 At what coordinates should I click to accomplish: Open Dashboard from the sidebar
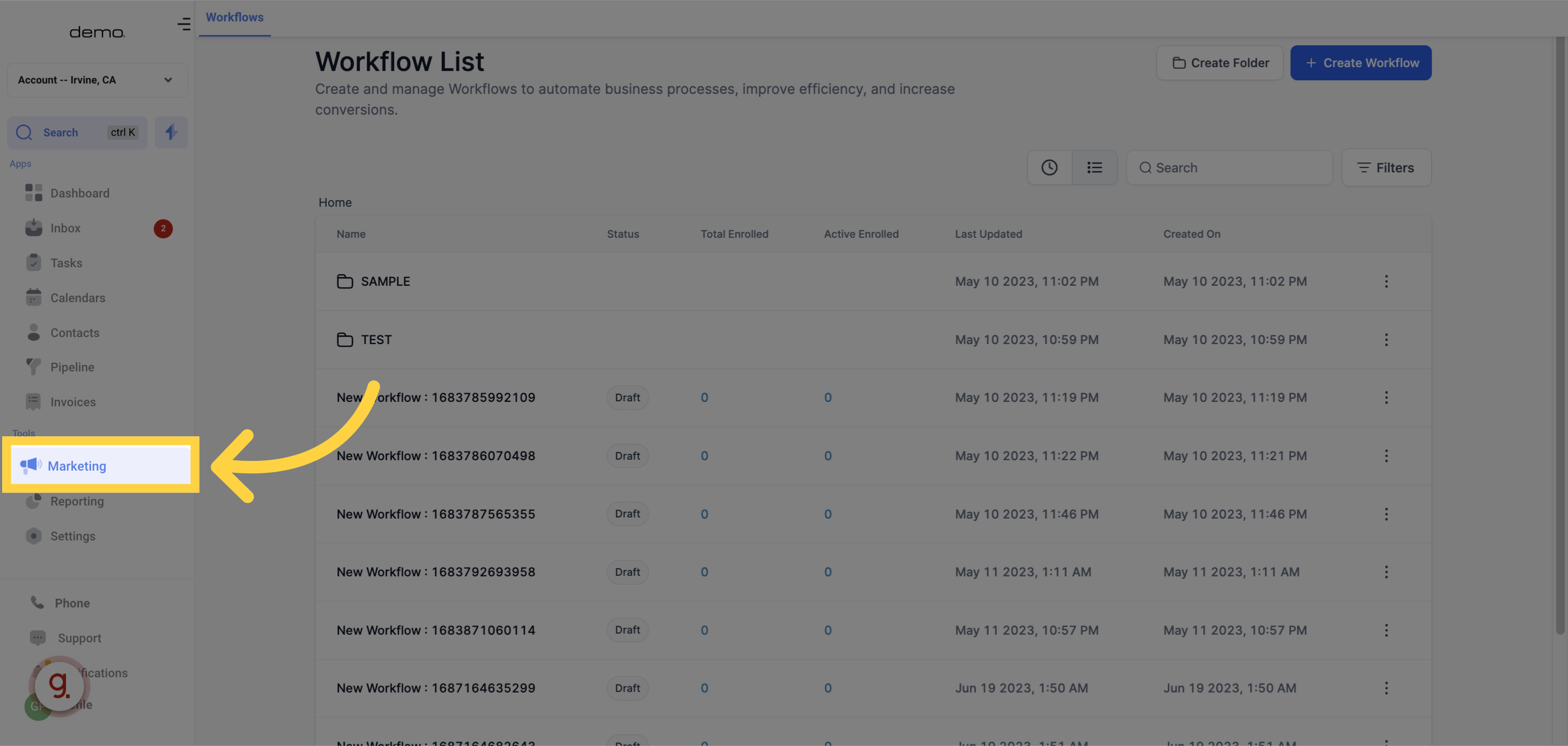coord(68,194)
